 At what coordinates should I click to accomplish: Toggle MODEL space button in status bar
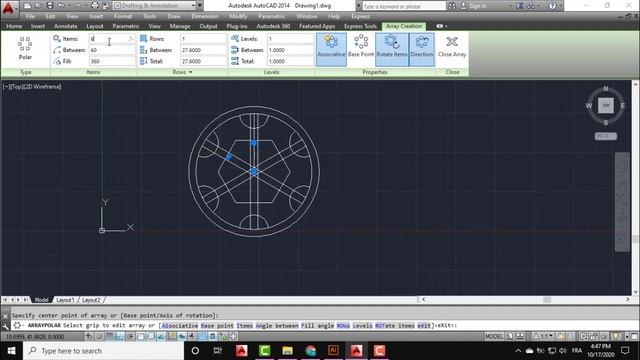pyautogui.click(x=494, y=336)
